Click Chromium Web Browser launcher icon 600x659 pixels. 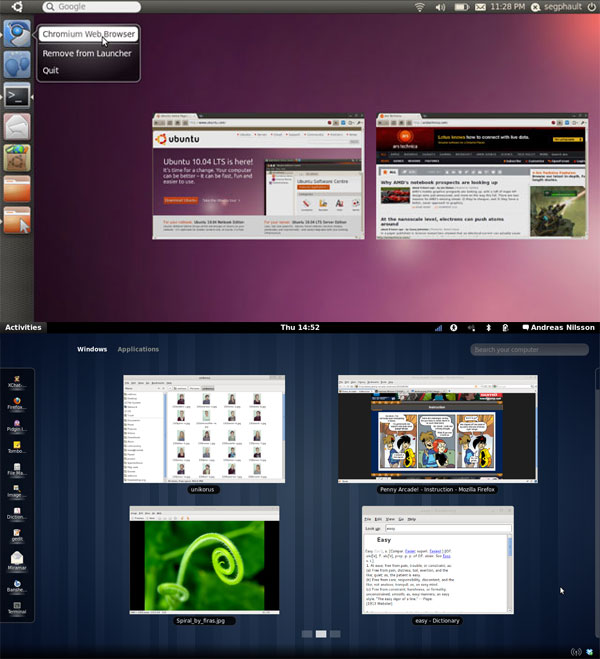17,34
